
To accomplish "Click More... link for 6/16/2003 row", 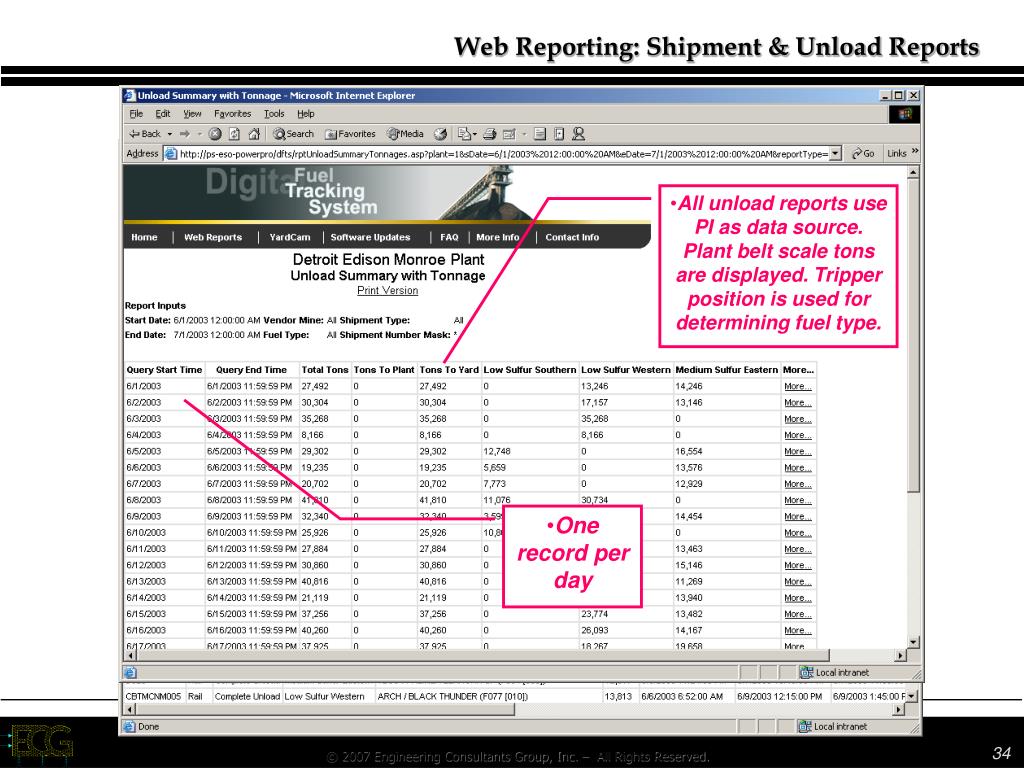I will pos(797,631).
